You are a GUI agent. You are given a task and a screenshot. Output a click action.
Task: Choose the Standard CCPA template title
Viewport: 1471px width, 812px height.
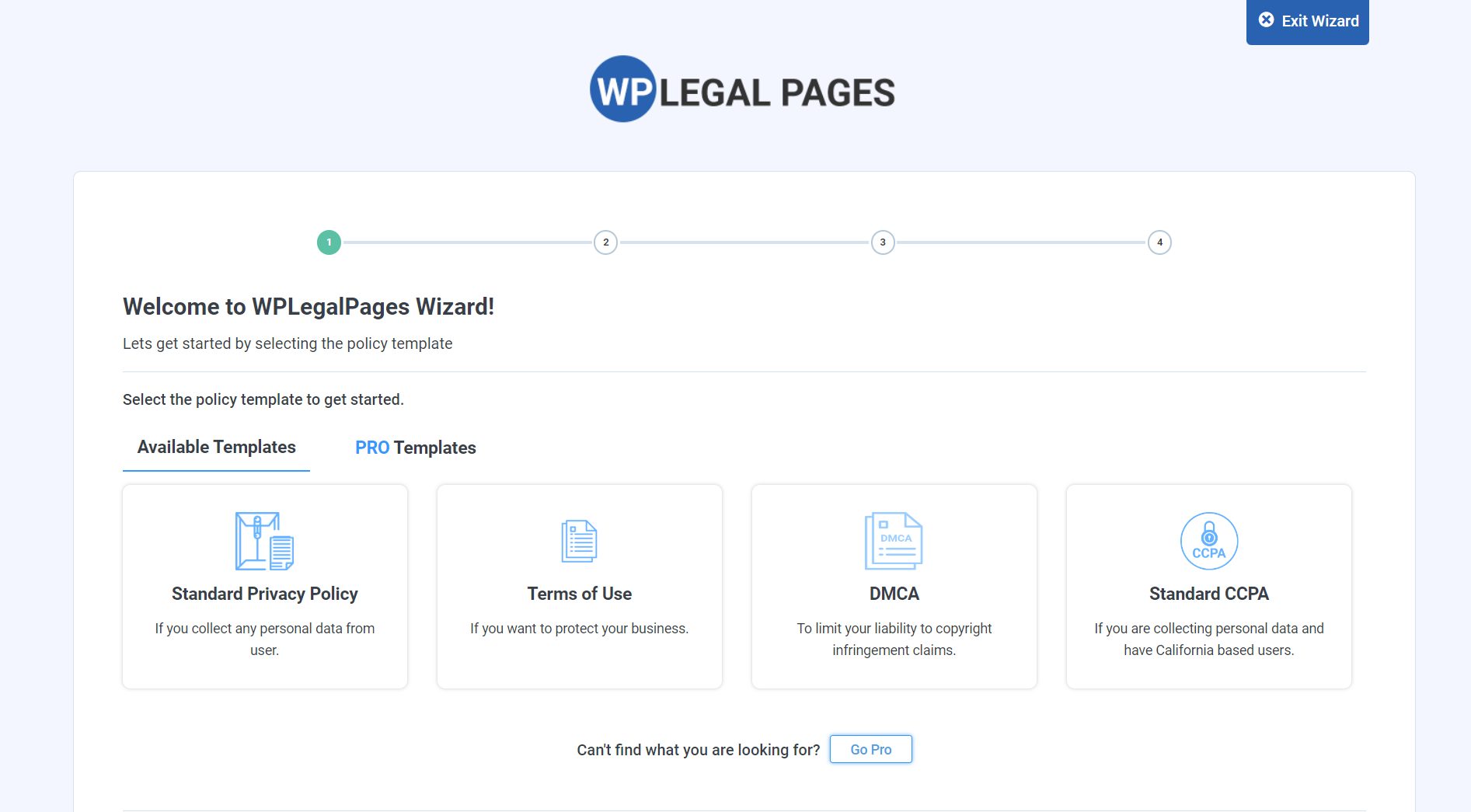tap(1209, 594)
